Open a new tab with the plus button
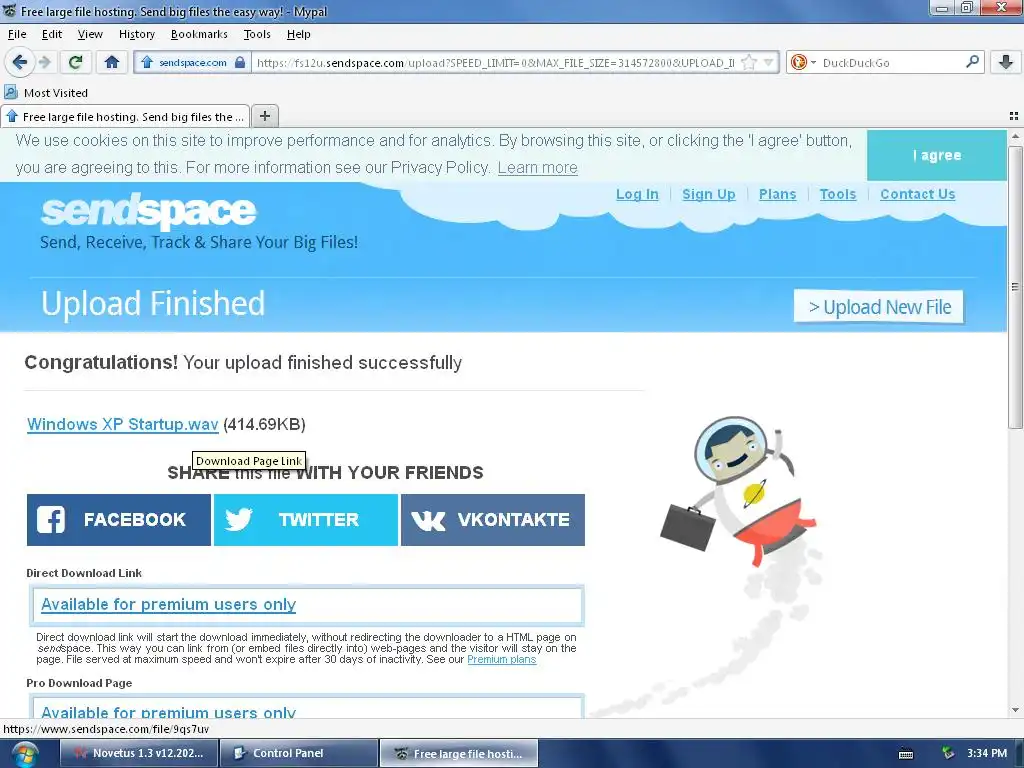This screenshot has width=1024, height=768. [x=264, y=116]
